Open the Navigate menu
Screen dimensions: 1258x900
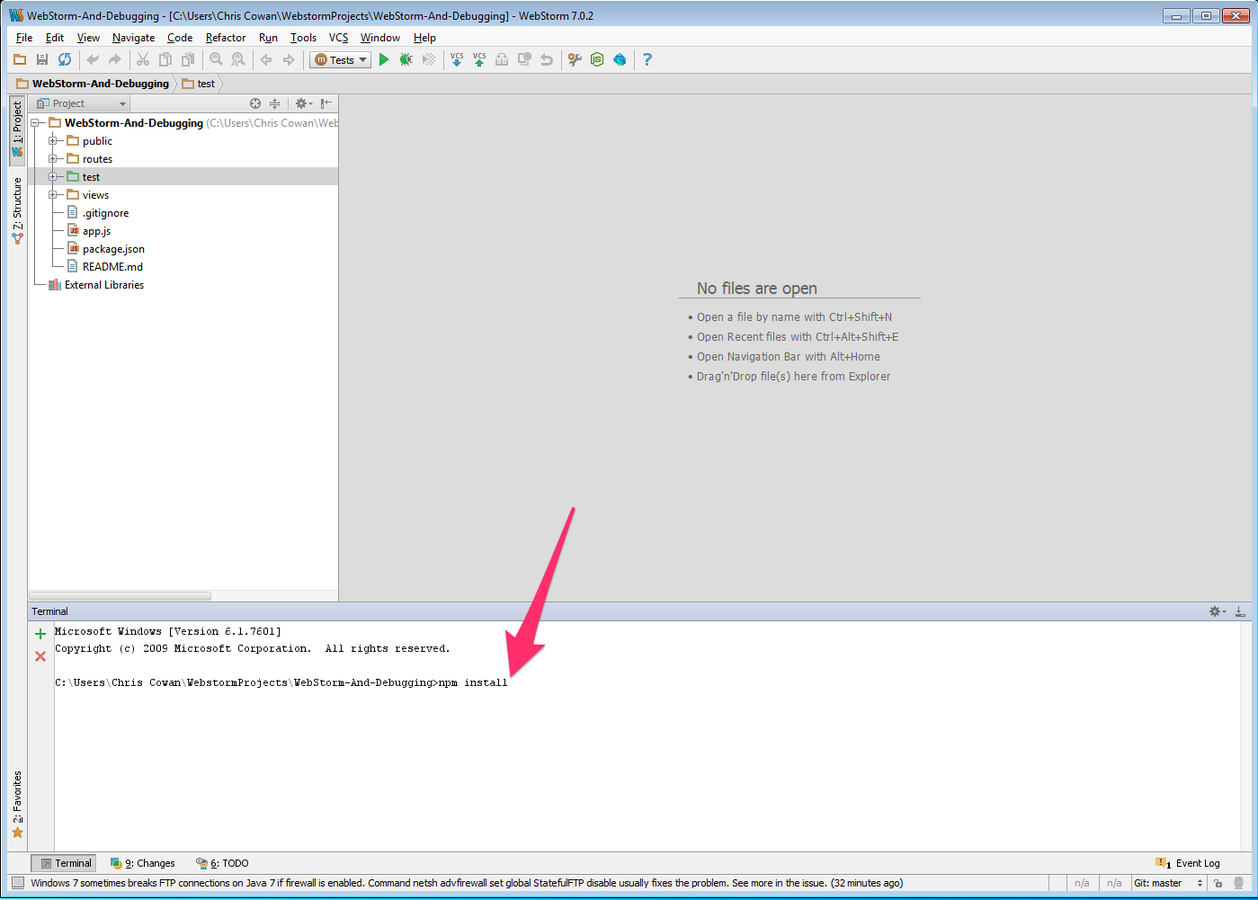(133, 38)
